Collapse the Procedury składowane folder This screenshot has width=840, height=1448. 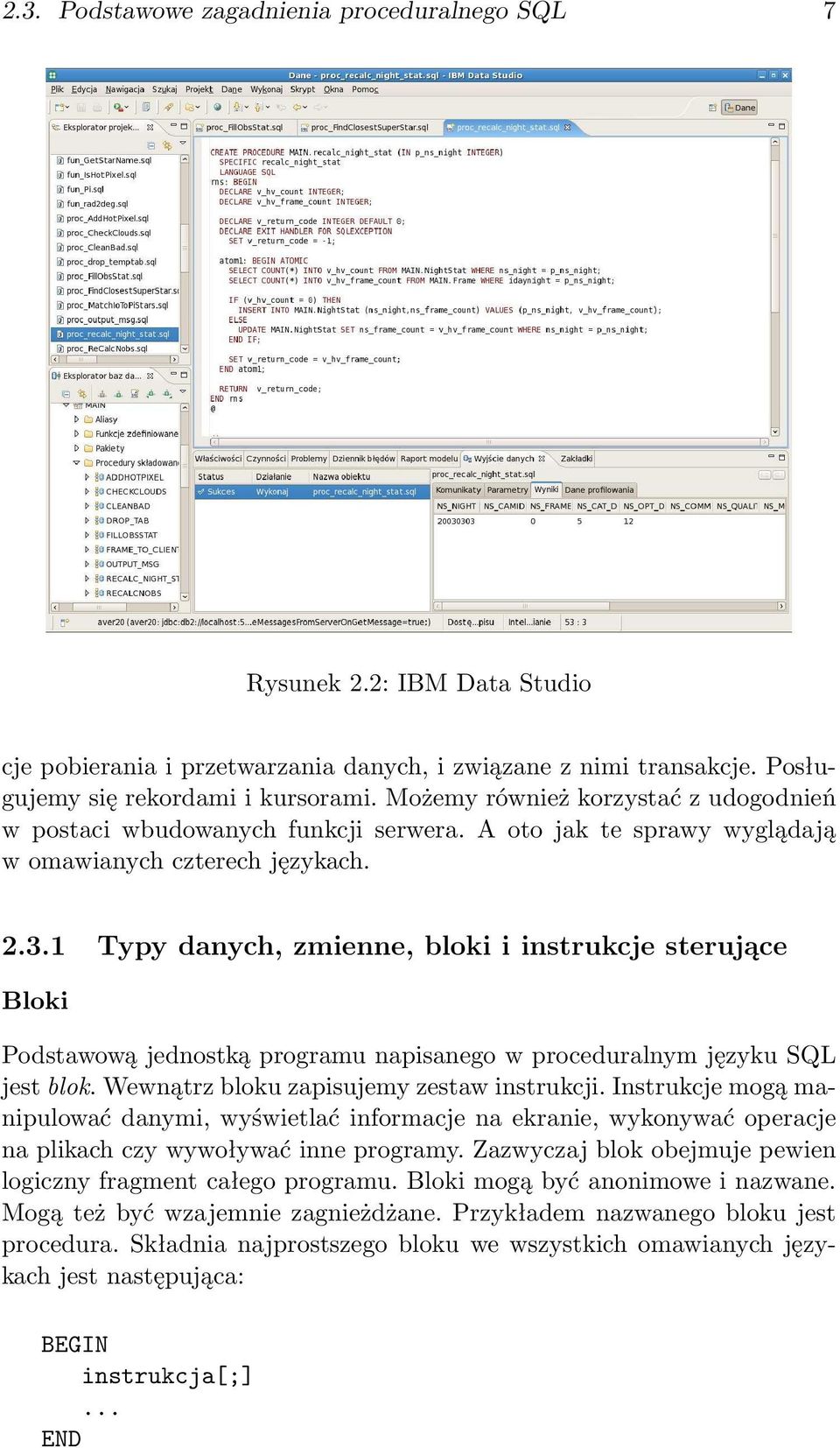click(x=76, y=462)
